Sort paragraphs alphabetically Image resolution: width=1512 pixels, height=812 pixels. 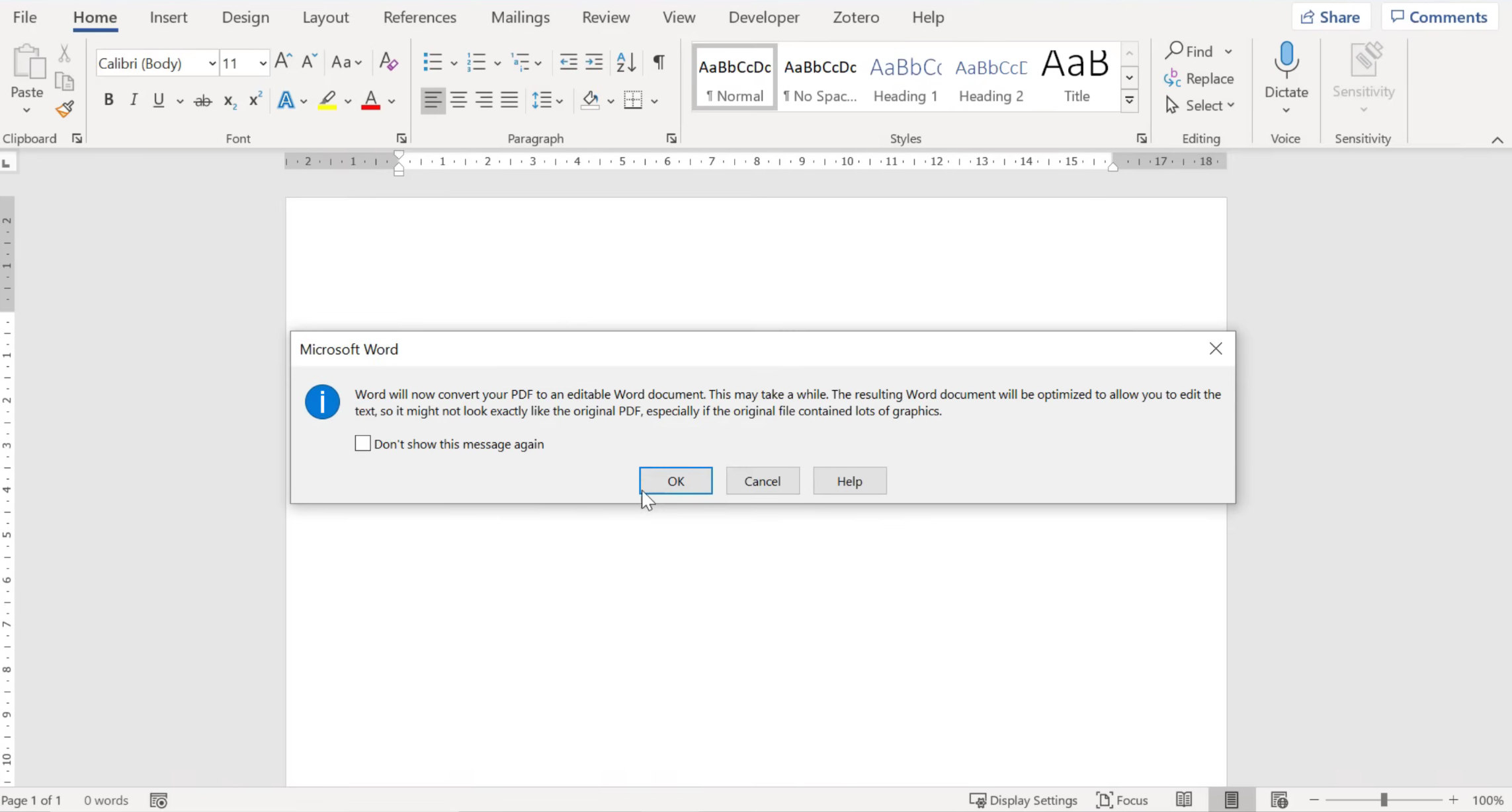[626, 62]
